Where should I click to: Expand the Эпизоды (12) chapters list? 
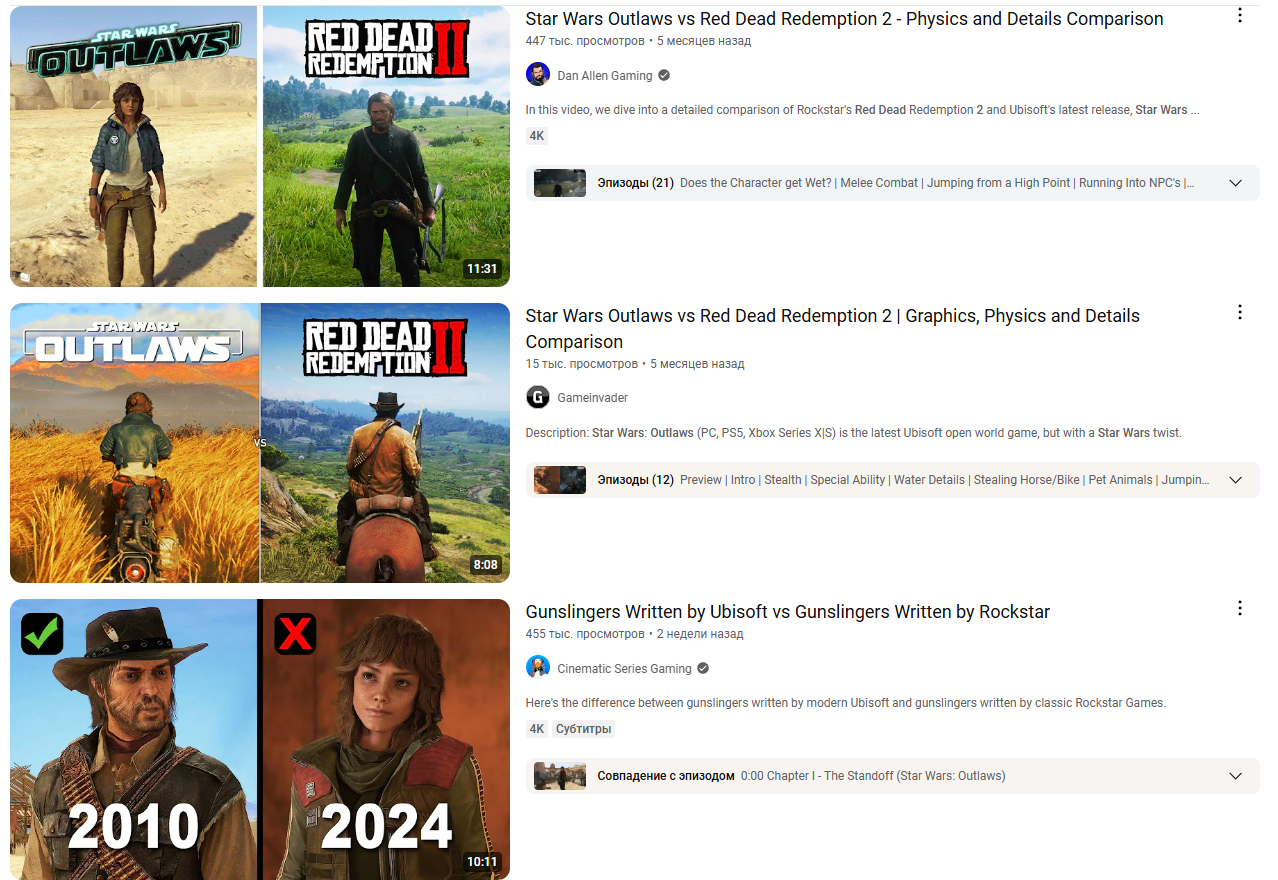click(x=1235, y=480)
